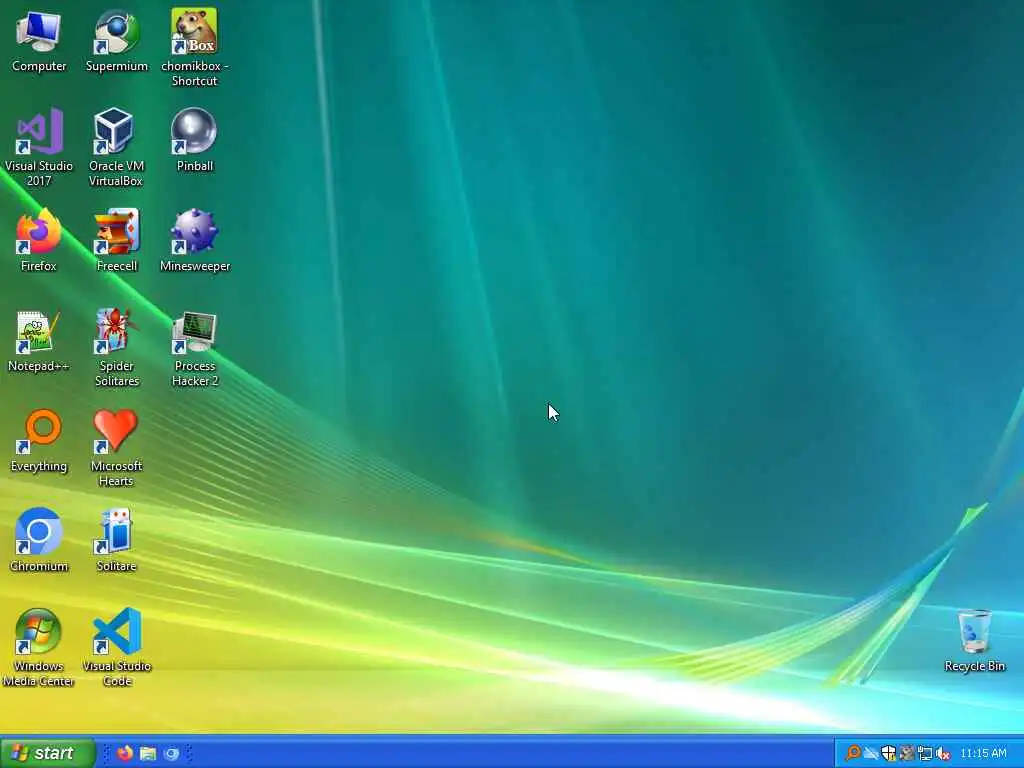
Task: Select the Oracle VM VirtualBox icon
Action: 116,148
